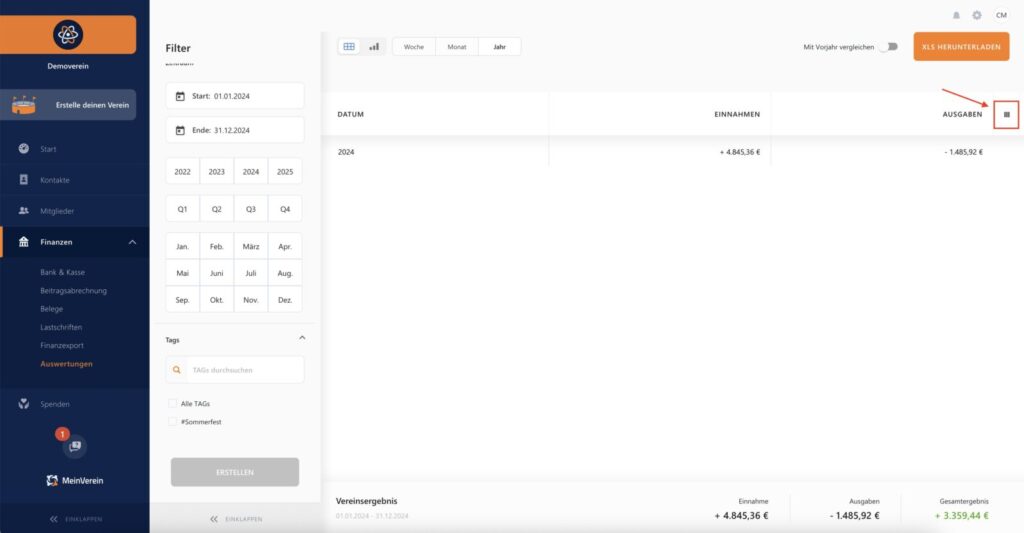Select month Jan. filter
The width and height of the screenshot is (1024, 533).
point(182,246)
